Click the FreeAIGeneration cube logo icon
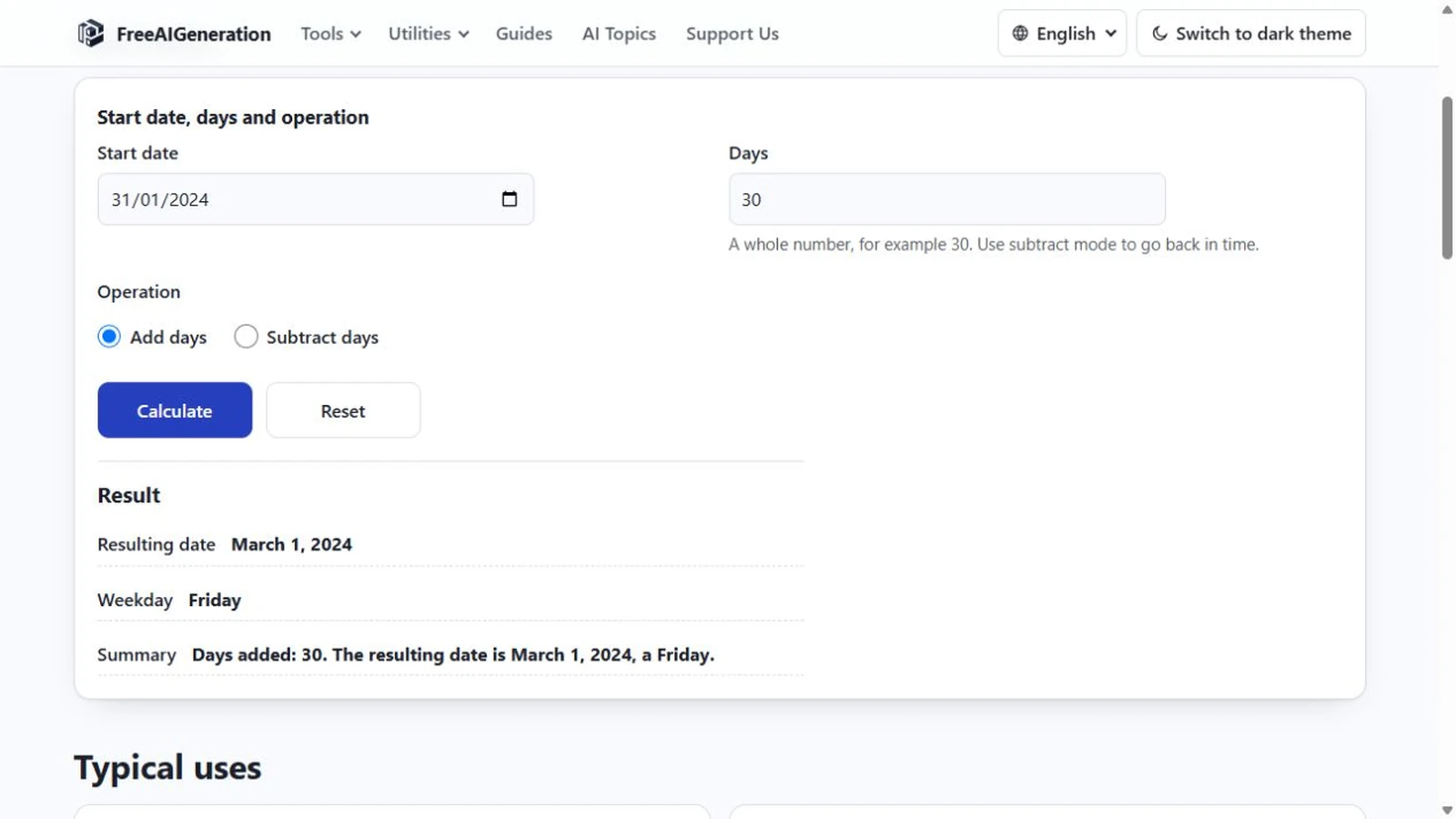 tap(90, 34)
